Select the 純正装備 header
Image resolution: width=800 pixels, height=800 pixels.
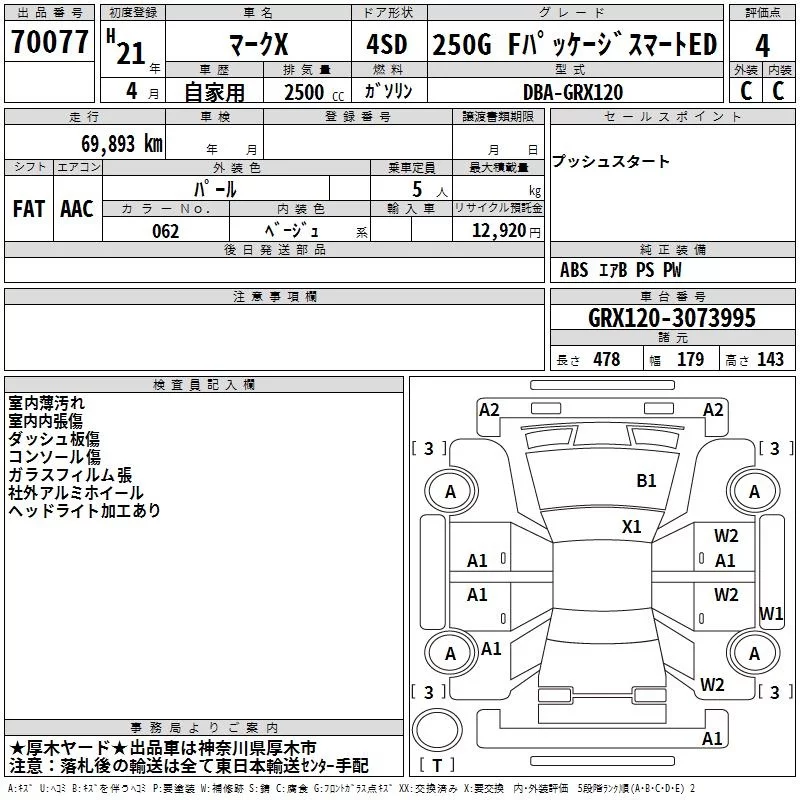tap(672, 250)
